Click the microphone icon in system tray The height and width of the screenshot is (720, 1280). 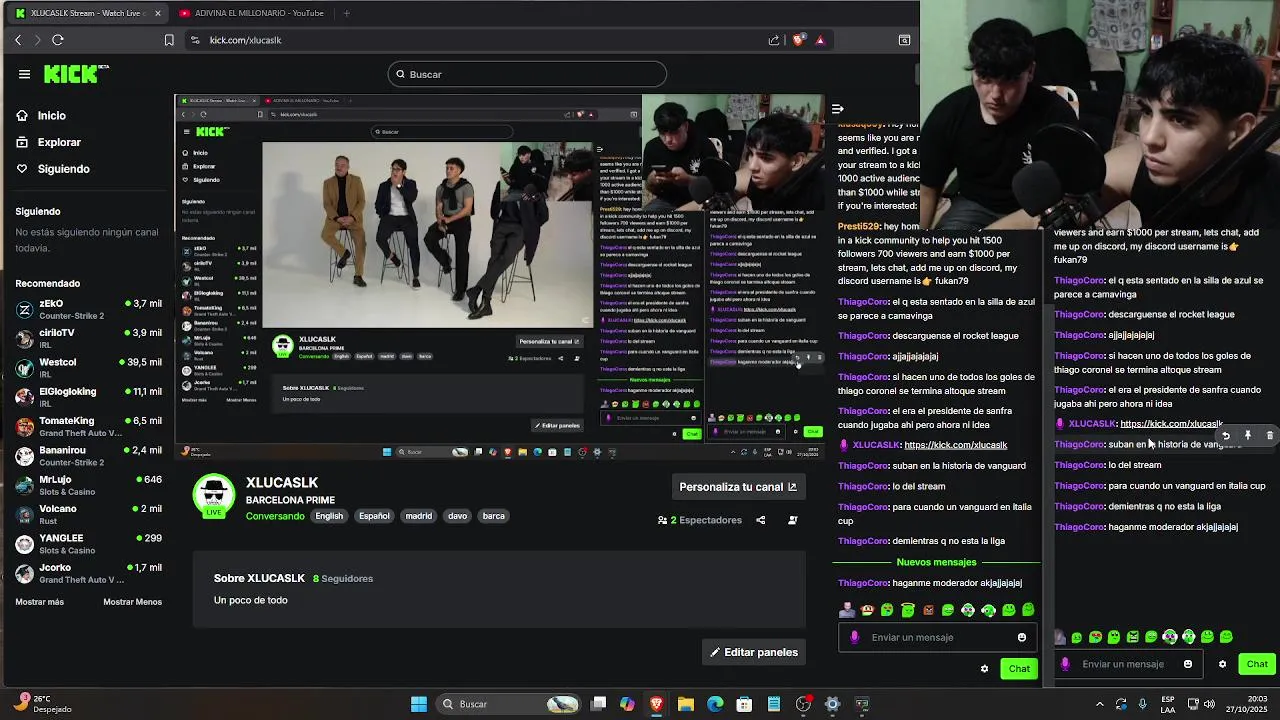click(x=1142, y=704)
